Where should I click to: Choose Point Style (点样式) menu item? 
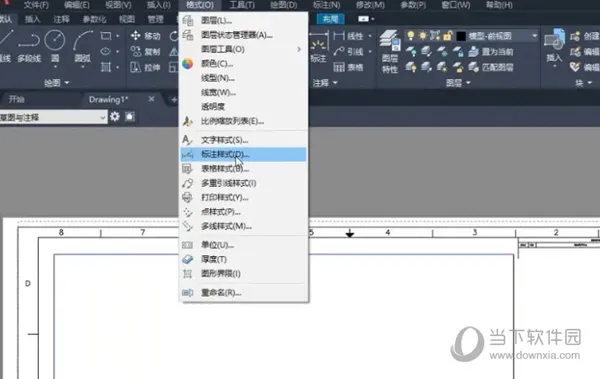point(243,212)
